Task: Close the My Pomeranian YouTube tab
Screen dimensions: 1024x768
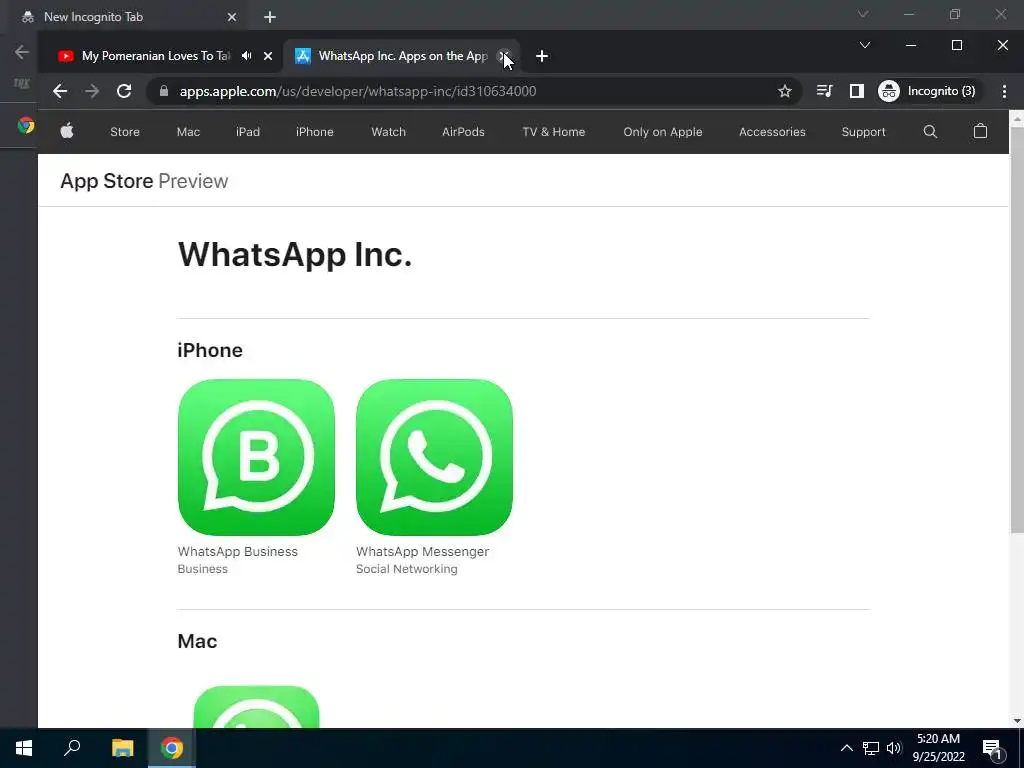Action: [x=268, y=56]
